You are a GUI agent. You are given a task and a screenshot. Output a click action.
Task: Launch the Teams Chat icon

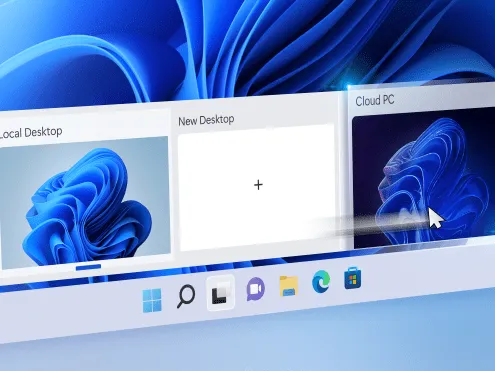click(x=255, y=289)
